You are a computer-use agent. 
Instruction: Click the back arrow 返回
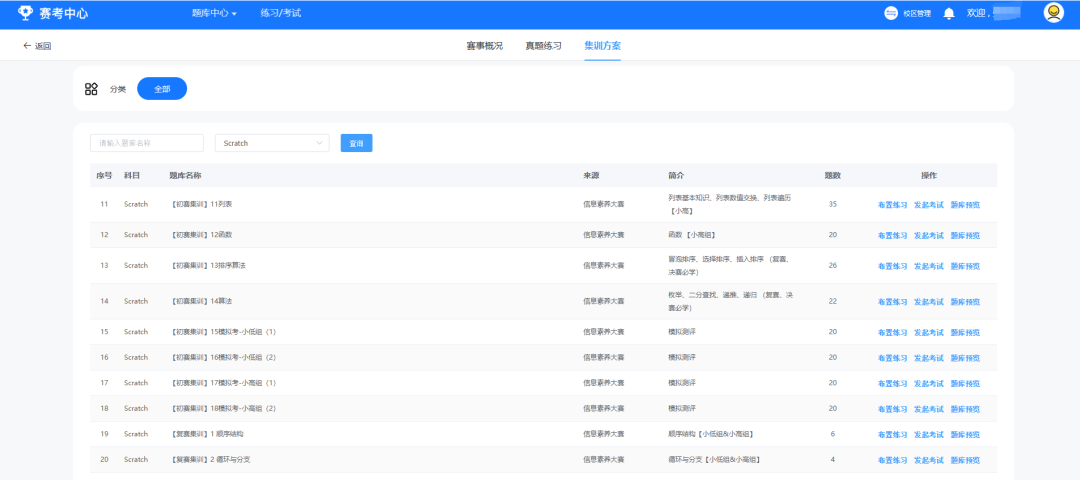37,46
